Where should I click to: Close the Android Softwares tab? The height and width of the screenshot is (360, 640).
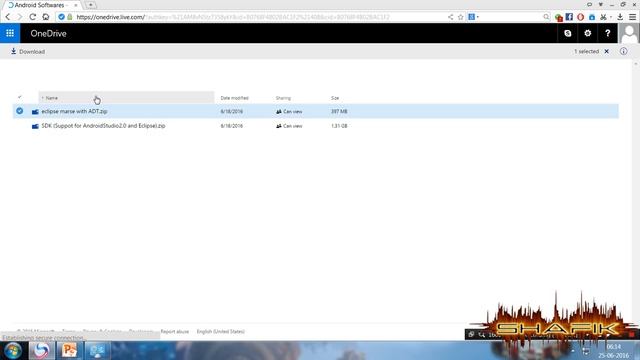pyautogui.click(x=76, y=5)
